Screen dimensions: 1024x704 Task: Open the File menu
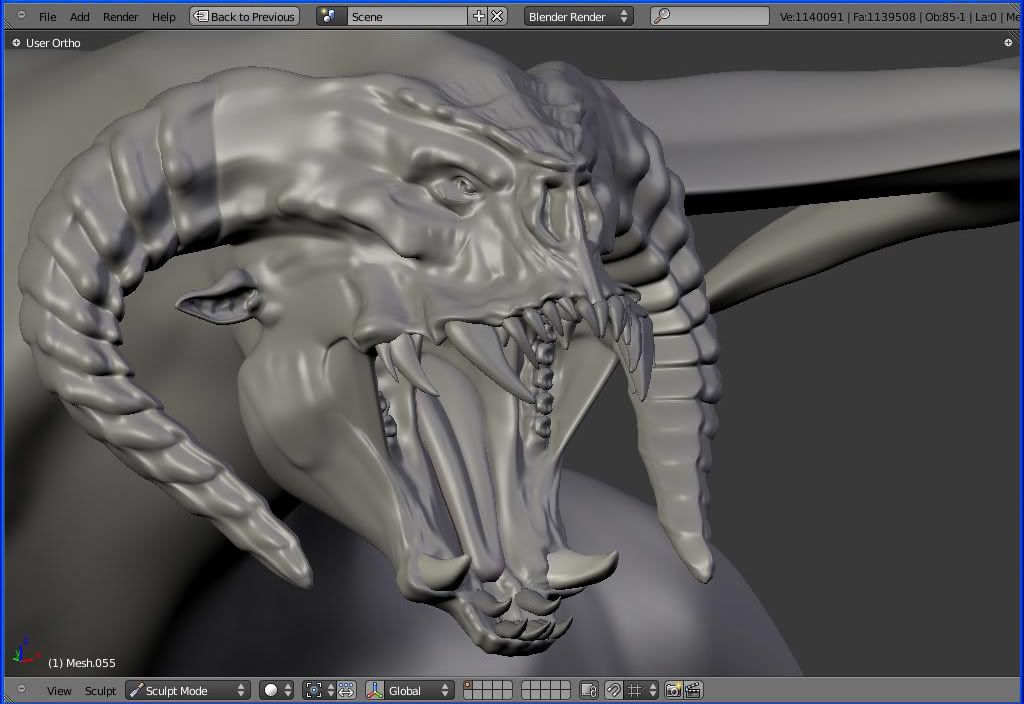click(x=47, y=16)
